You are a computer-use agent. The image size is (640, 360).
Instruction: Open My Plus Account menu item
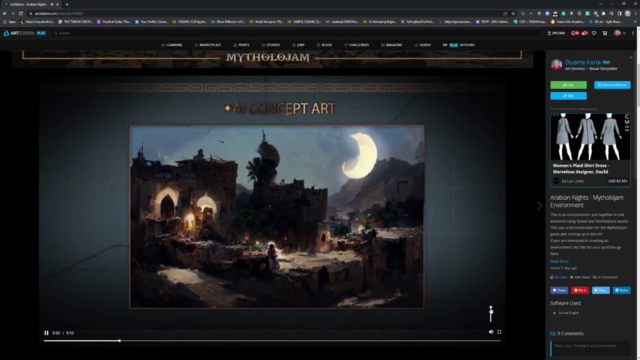(459, 45)
